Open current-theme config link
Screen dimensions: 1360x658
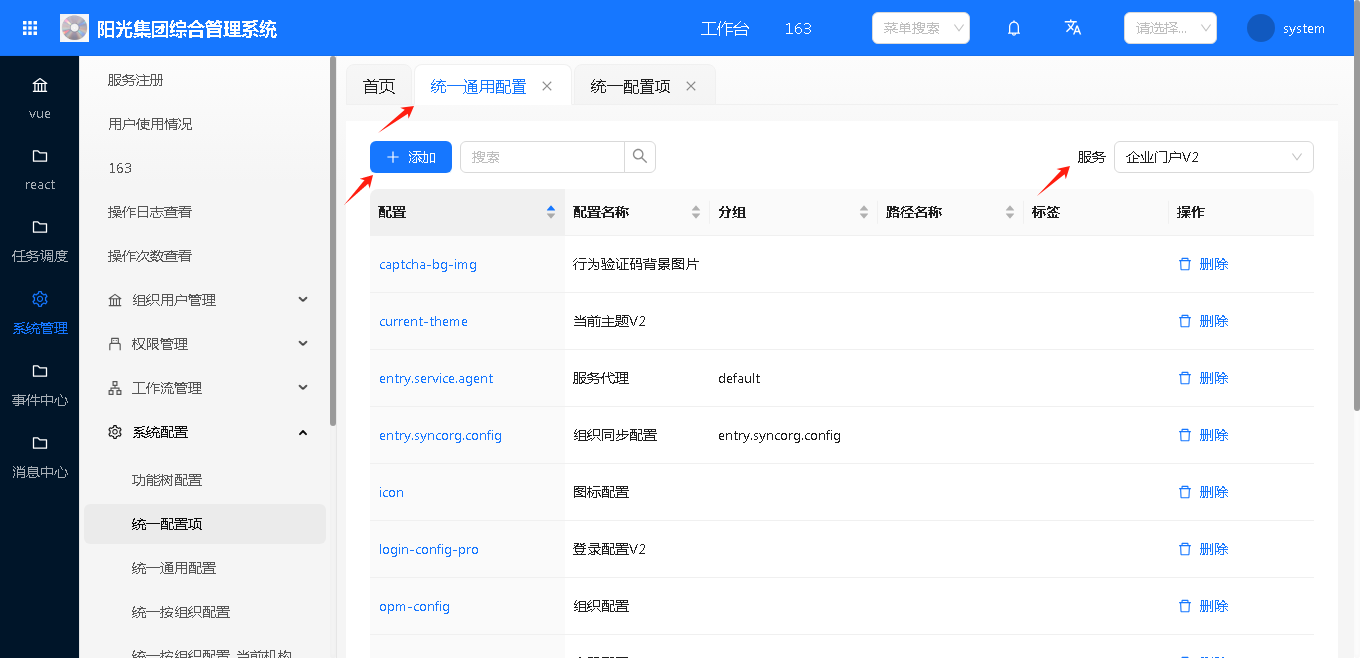coord(423,322)
